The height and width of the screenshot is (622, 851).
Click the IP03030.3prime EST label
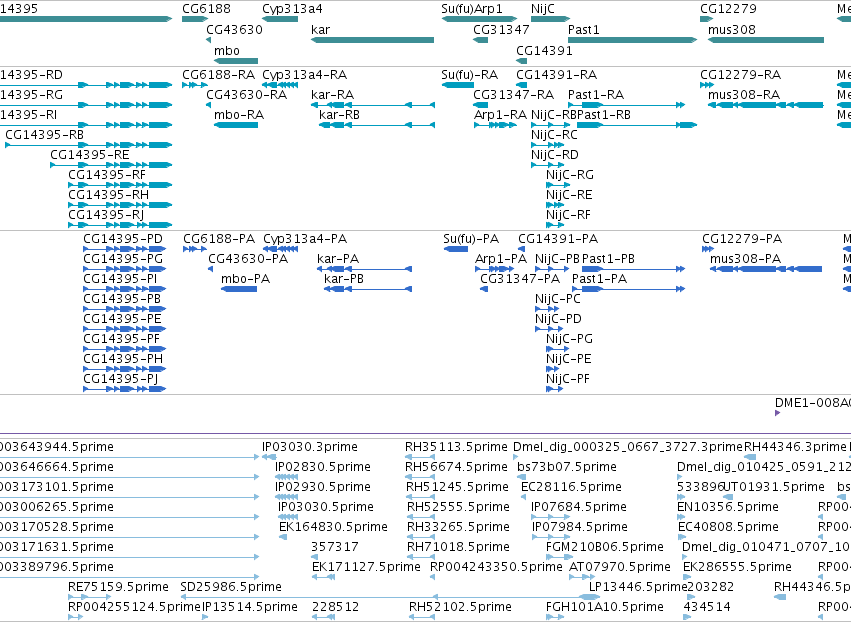pos(310,447)
